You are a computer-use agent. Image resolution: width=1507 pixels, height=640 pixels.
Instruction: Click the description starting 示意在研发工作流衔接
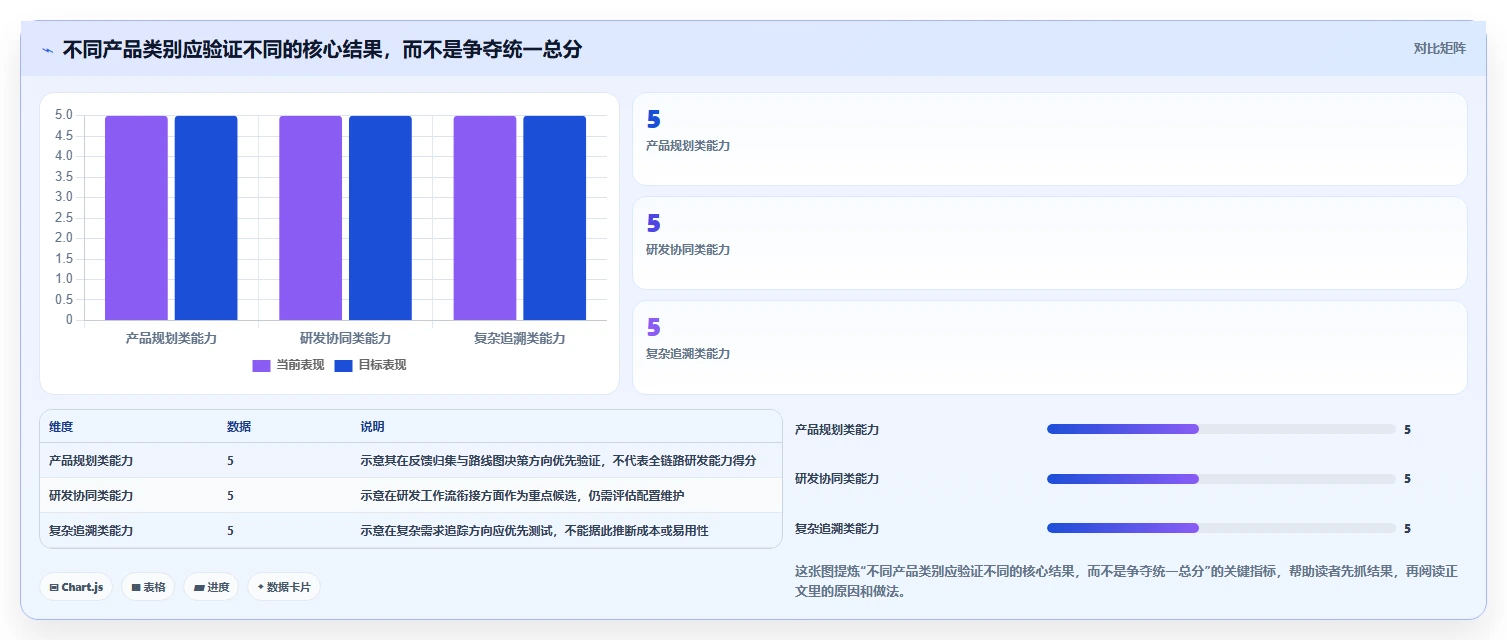pos(522,496)
